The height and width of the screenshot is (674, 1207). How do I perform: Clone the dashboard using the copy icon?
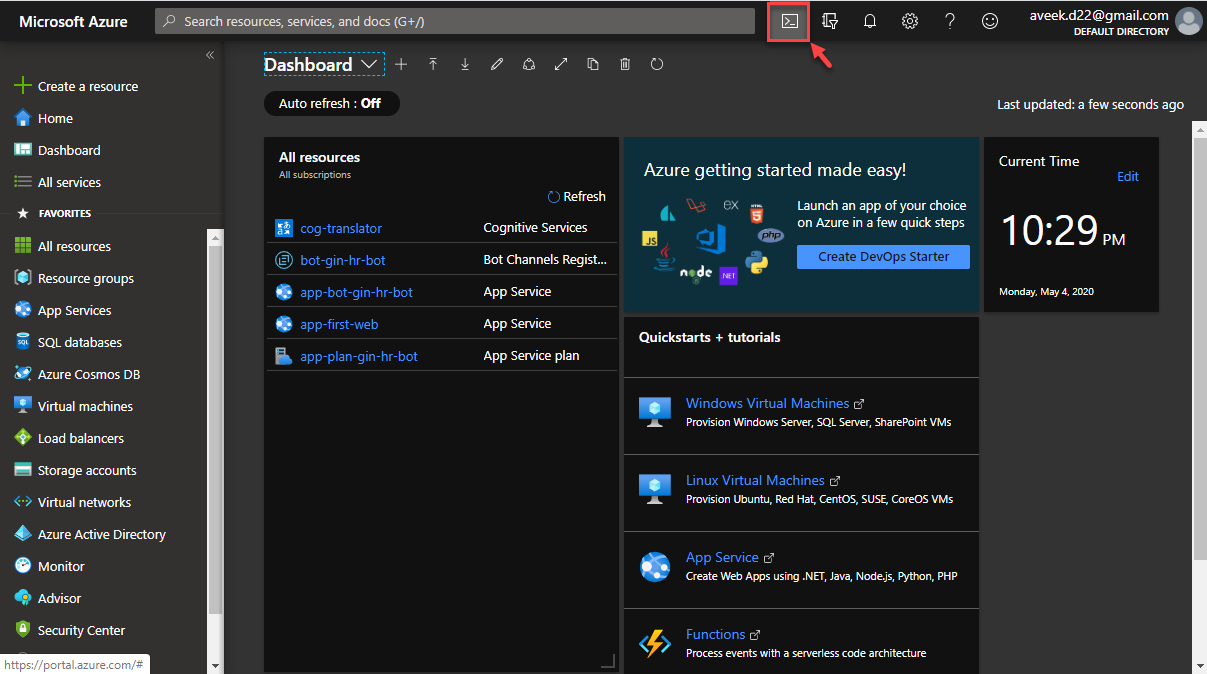click(x=593, y=64)
